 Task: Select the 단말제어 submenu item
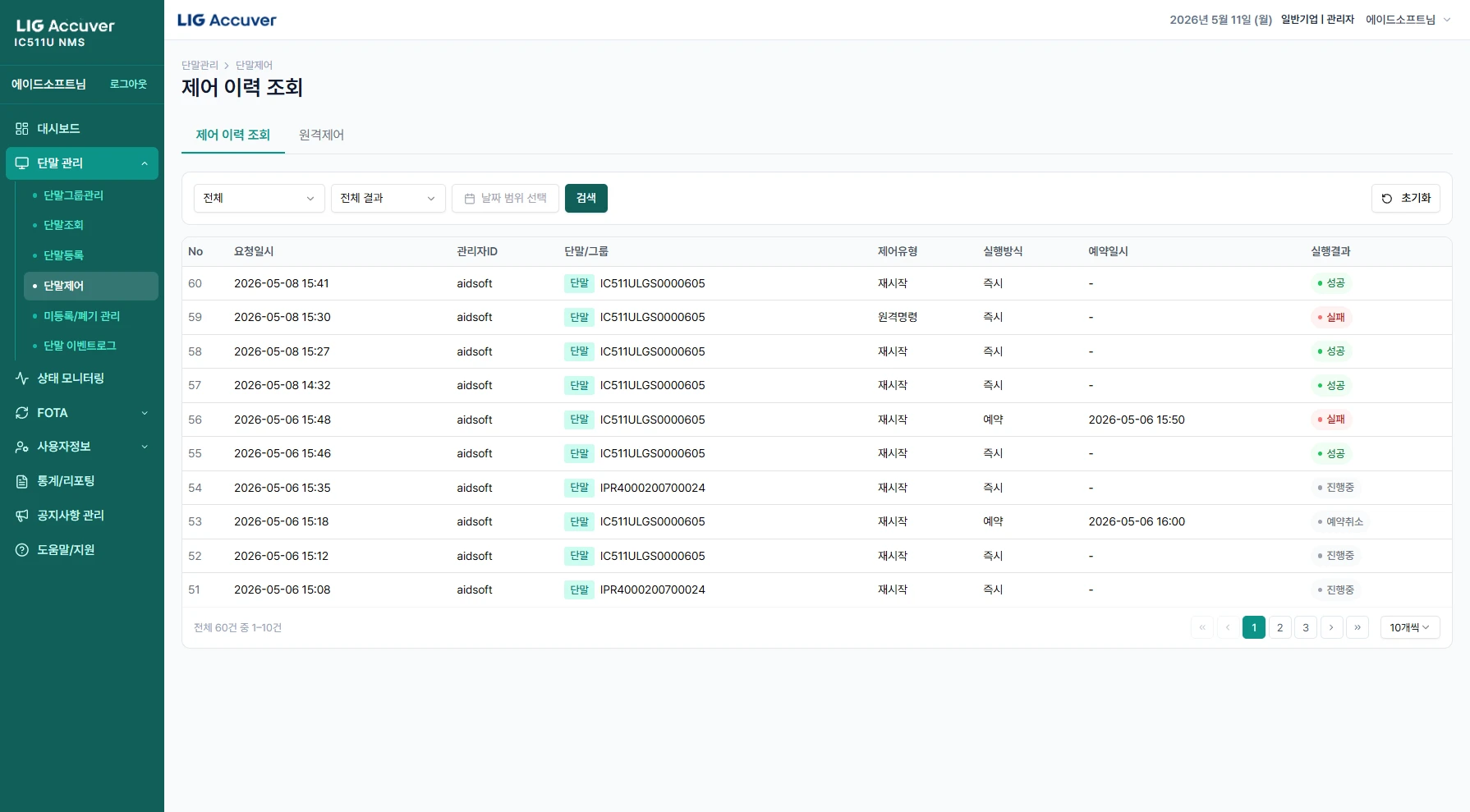point(90,286)
